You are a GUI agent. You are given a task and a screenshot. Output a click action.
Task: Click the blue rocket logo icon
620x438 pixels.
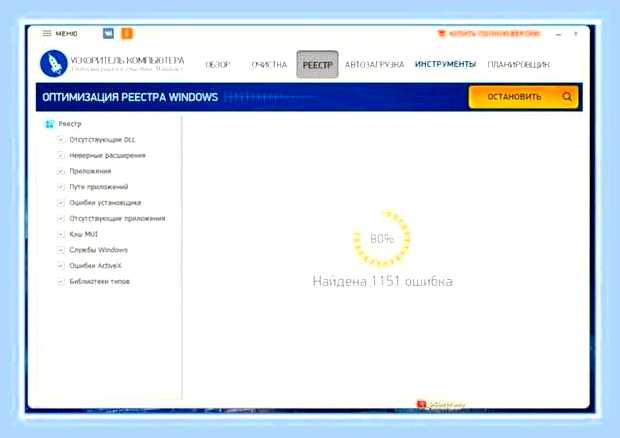pyautogui.click(x=53, y=63)
